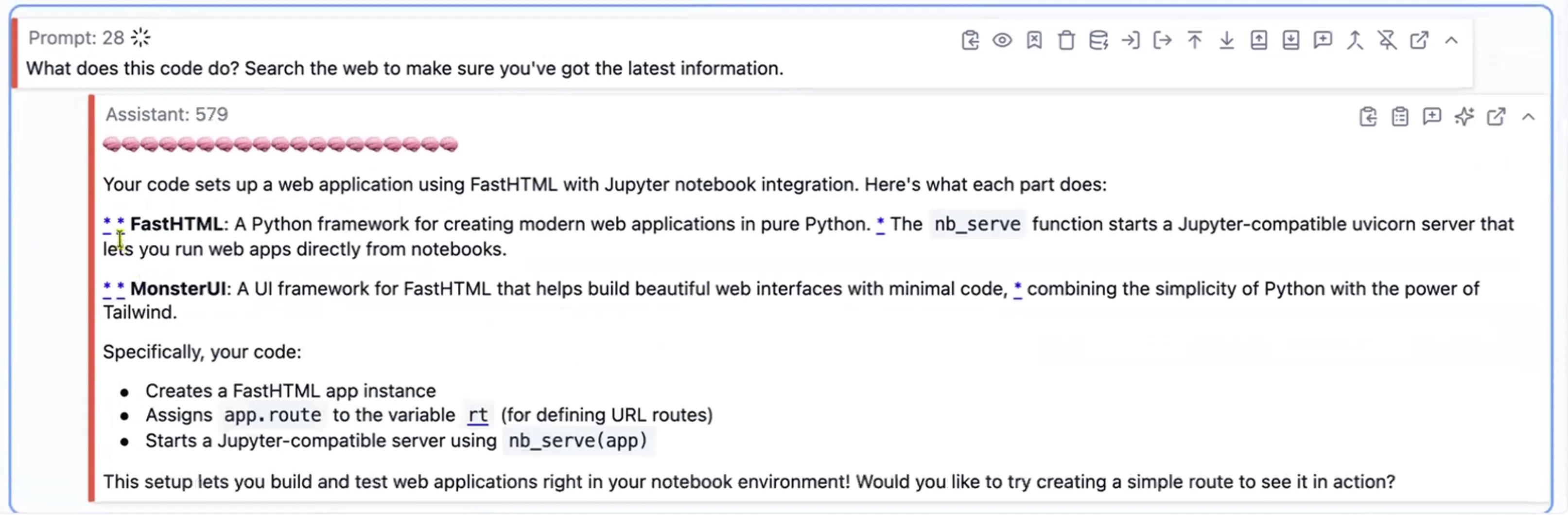The image size is (1568, 515).
Task: Open the first citation asterisk before MonsterUI
Action: coord(107,288)
